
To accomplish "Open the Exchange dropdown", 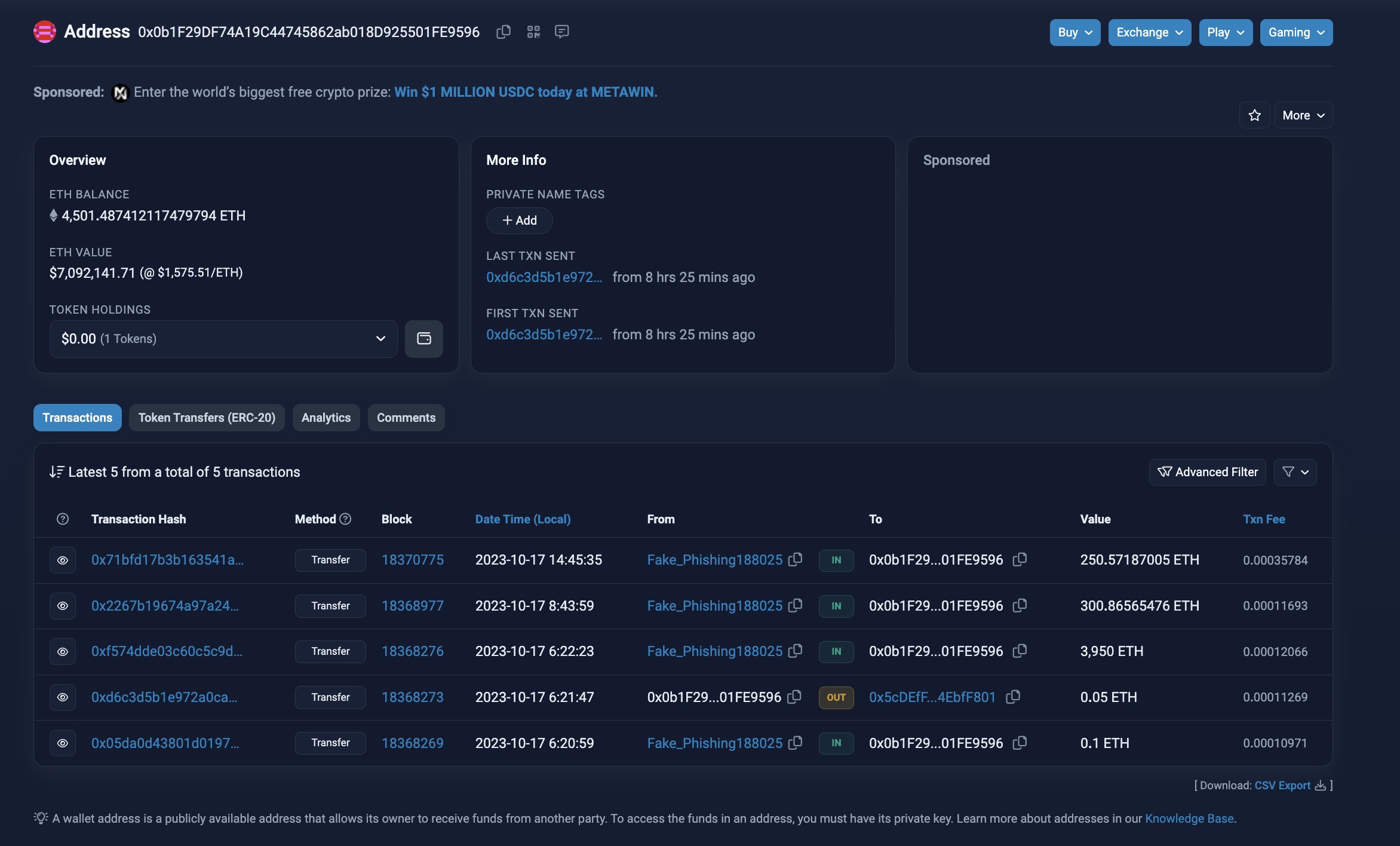I will [x=1150, y=32].
